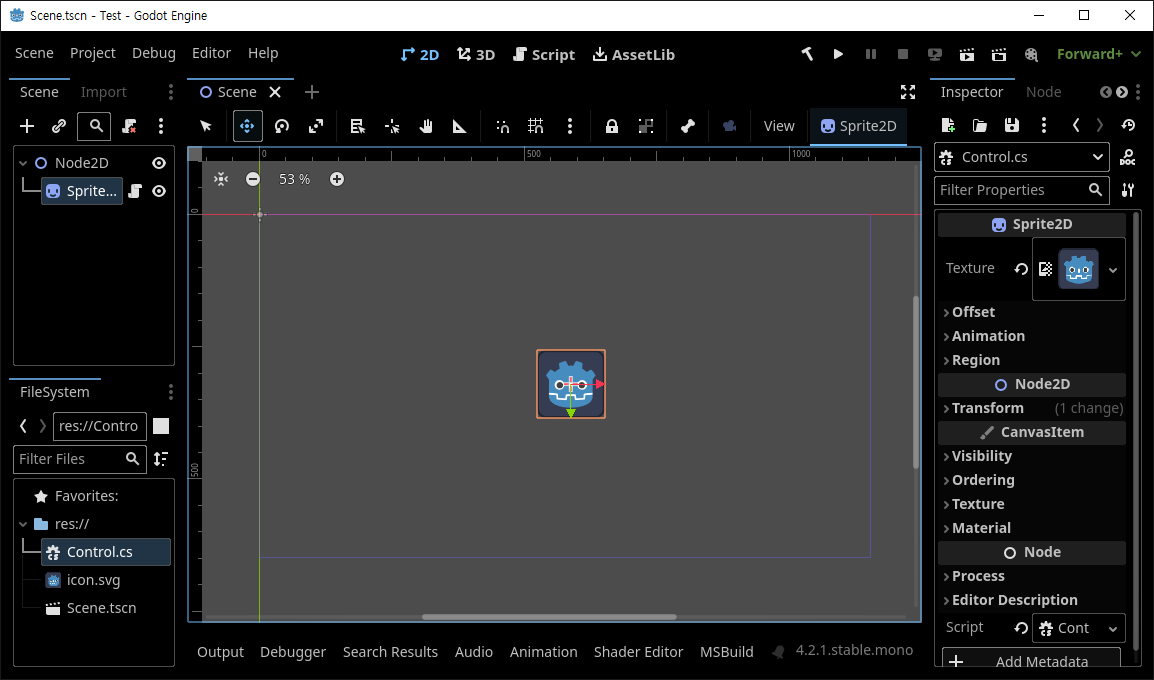This screenshot has width=1154, height=680.
Task: Open the AssetLib workspace
Action: click(634, 54)
